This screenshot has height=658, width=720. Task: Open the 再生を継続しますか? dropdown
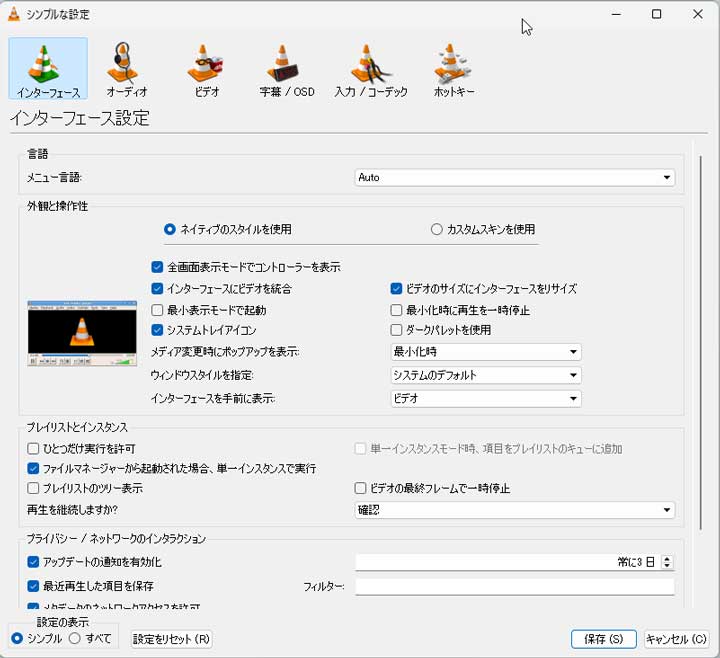(515, 510)
